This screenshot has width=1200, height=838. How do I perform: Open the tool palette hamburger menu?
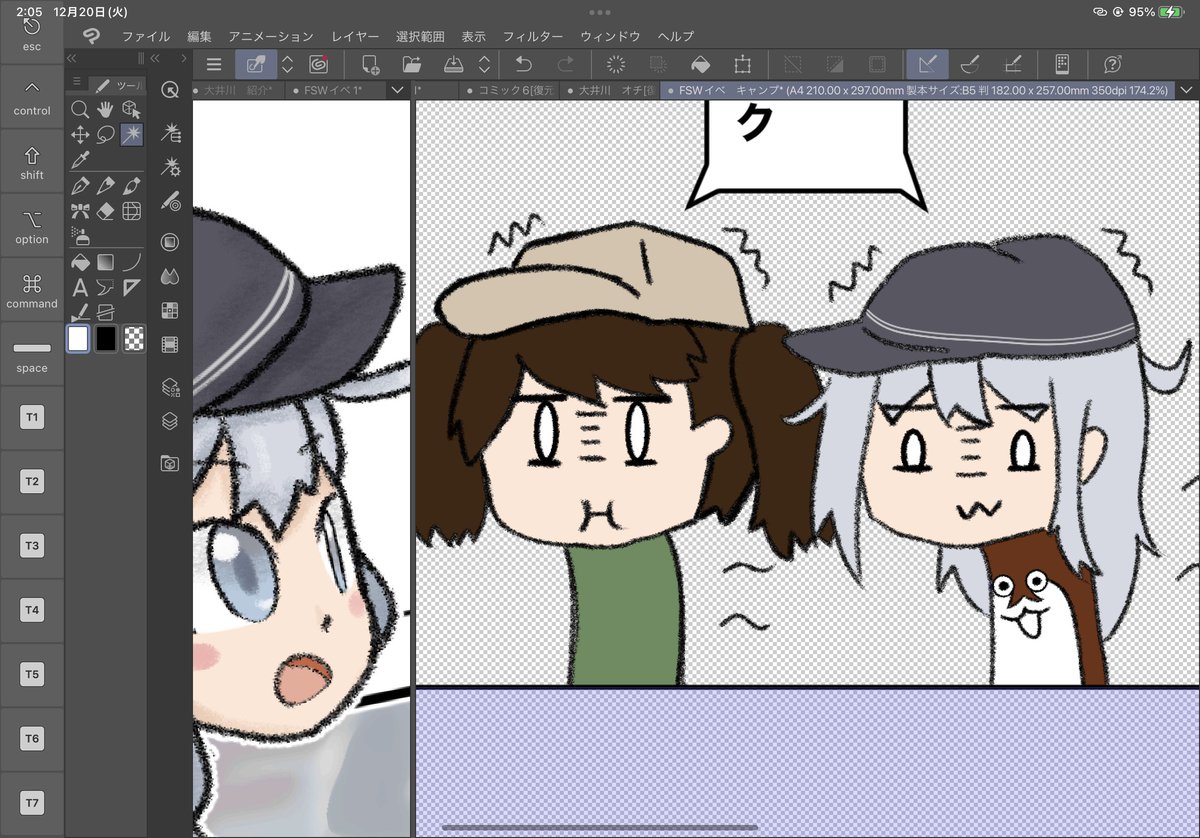coord(78,82)
